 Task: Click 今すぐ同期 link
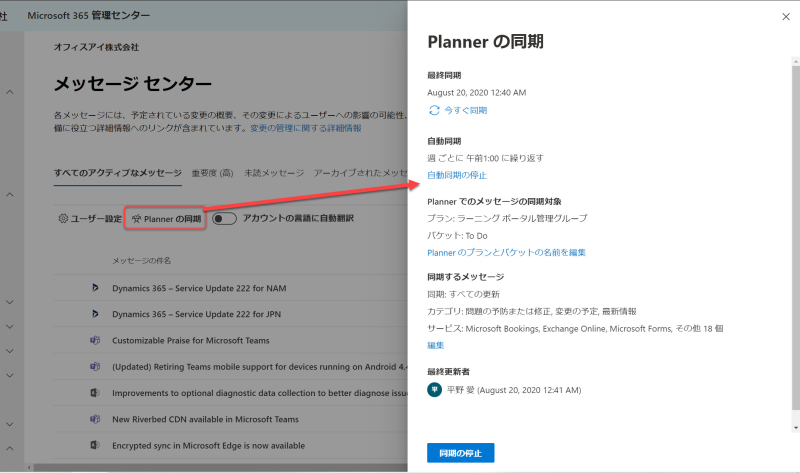click(x=465, y=110)
